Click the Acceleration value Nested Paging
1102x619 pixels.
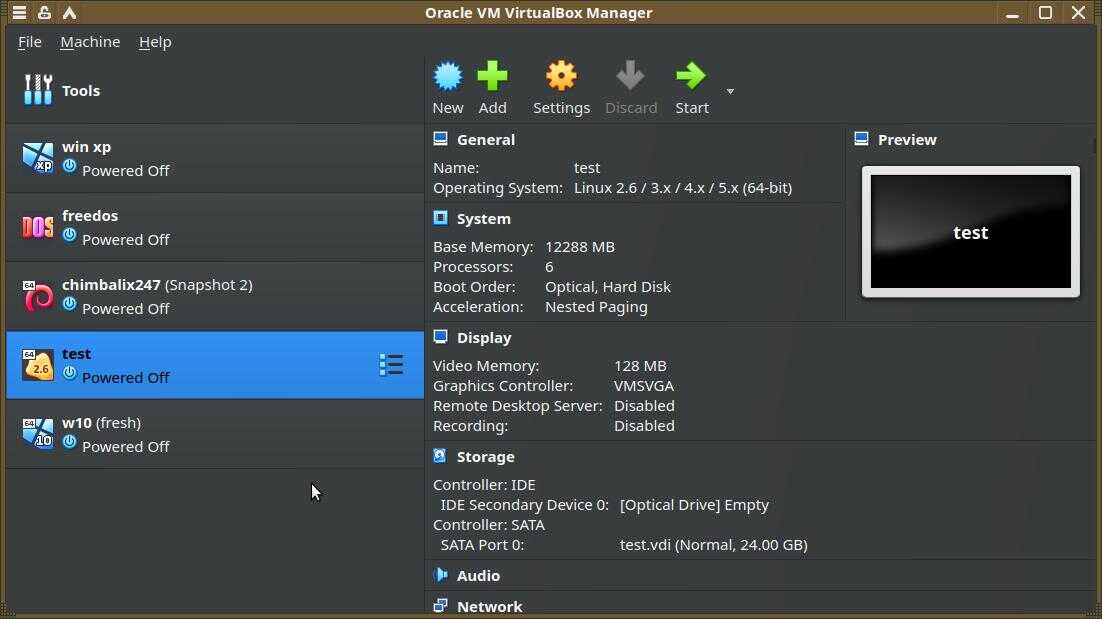coord(597,307)
